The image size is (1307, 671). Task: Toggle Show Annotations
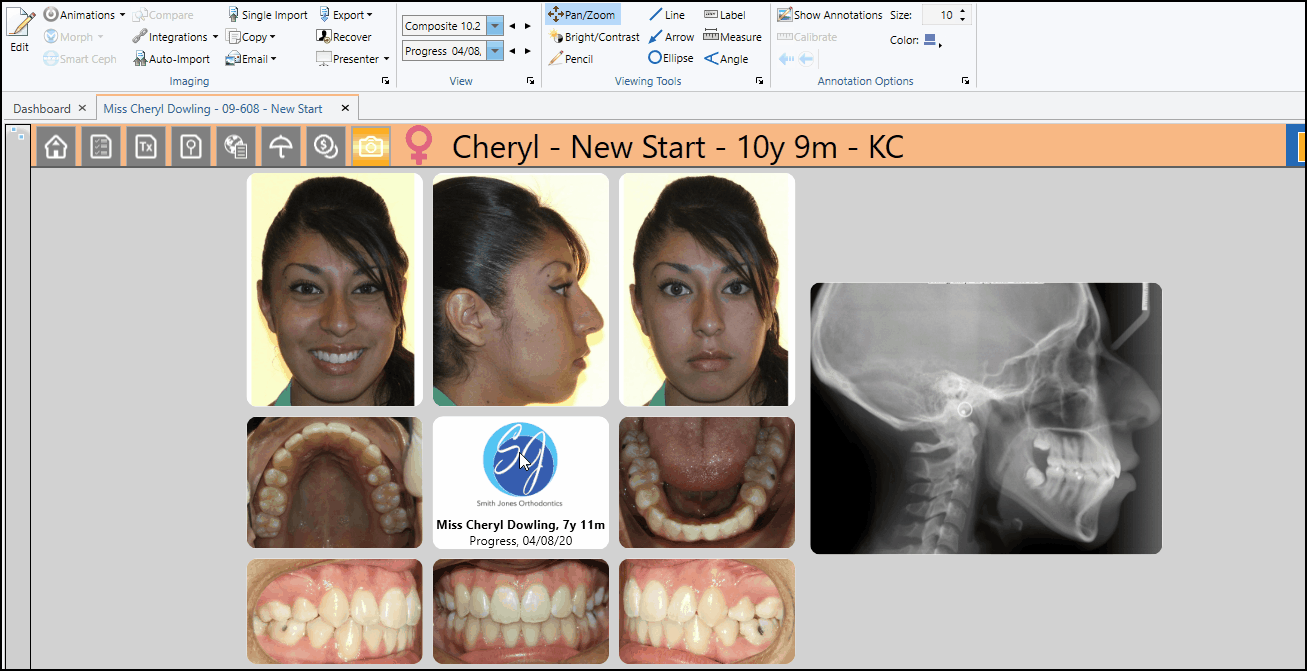click(830, 15)
